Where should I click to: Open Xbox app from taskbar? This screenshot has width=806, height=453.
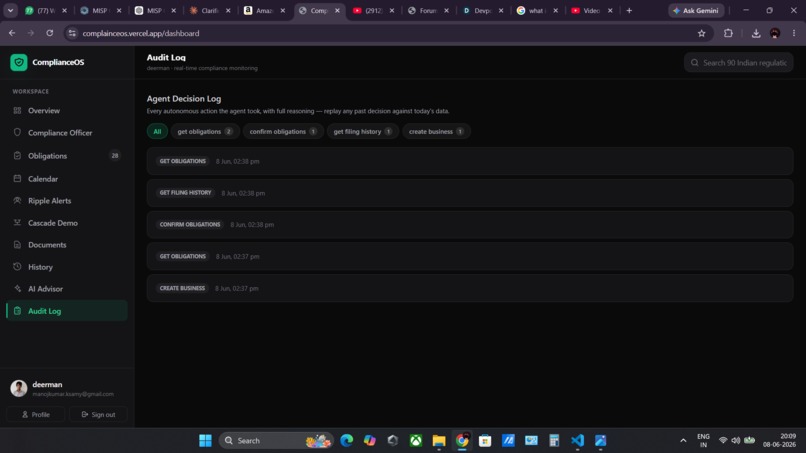click(x=416, y=441)
